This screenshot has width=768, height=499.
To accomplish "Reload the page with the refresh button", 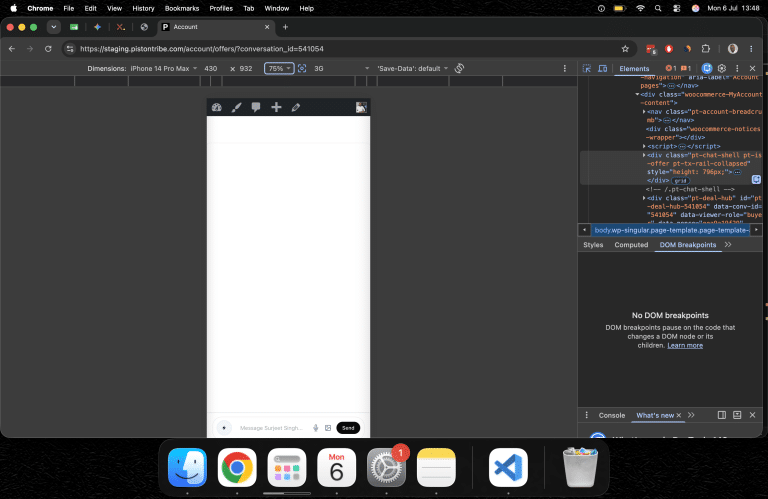I will pyautogui.click(x=48, y=48).
